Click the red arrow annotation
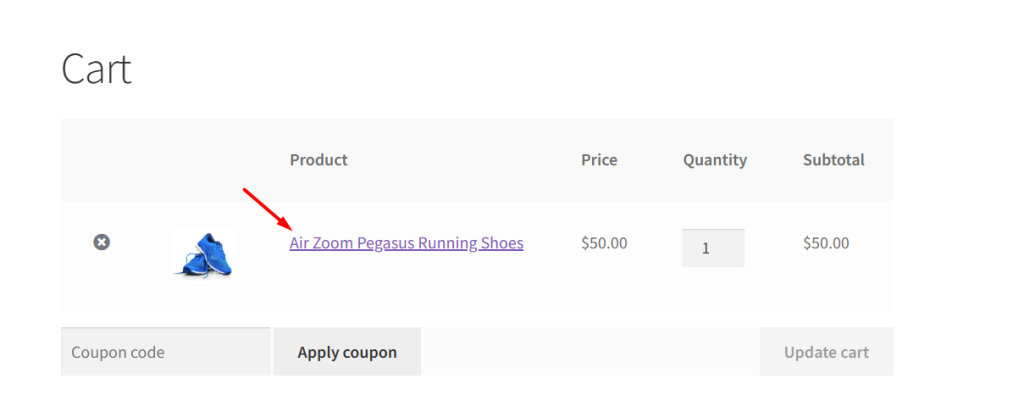 (x=266, y=206)
